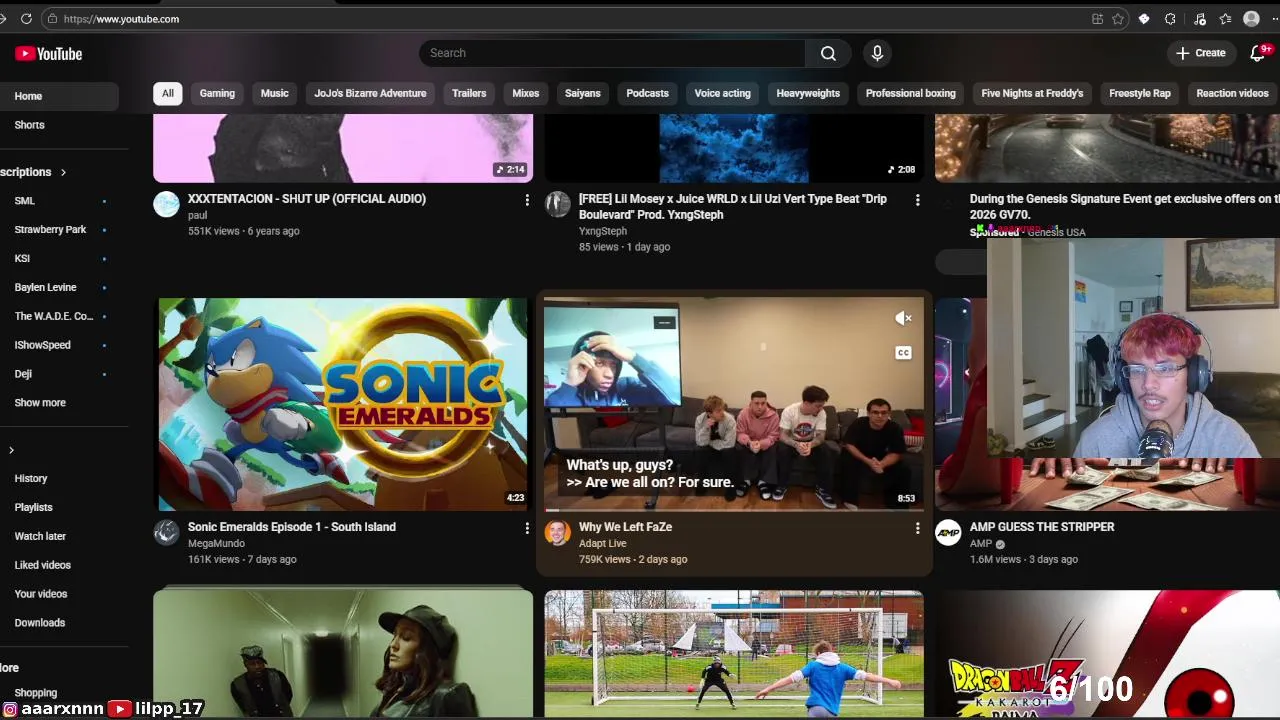Select the Reaction videos chip

(x=1232, y=93)
